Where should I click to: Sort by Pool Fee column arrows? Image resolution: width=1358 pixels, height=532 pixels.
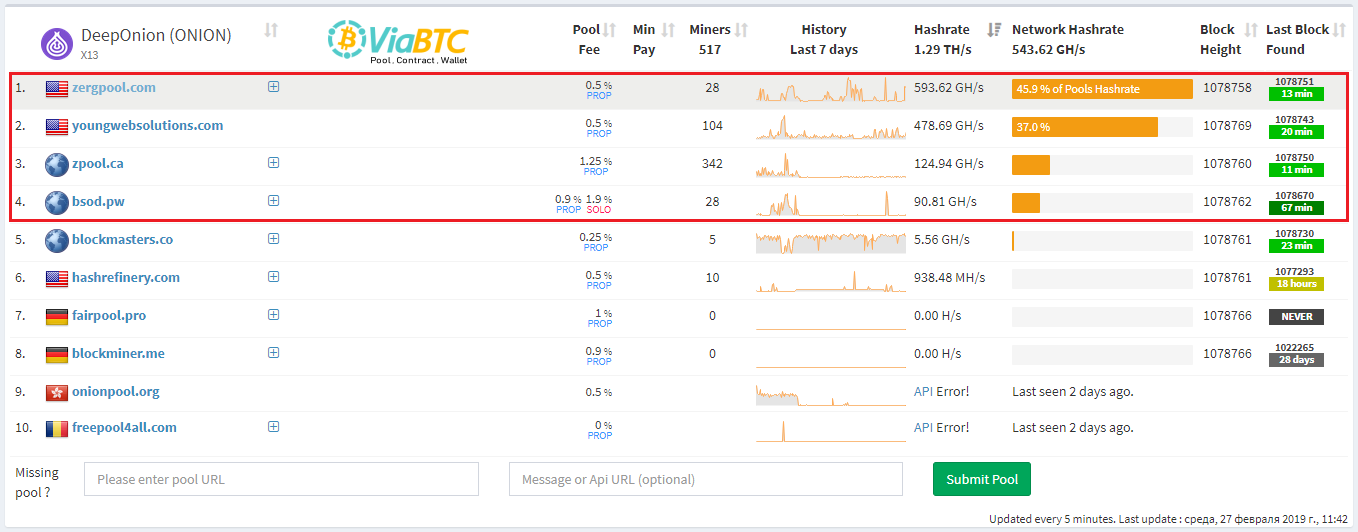610,30
